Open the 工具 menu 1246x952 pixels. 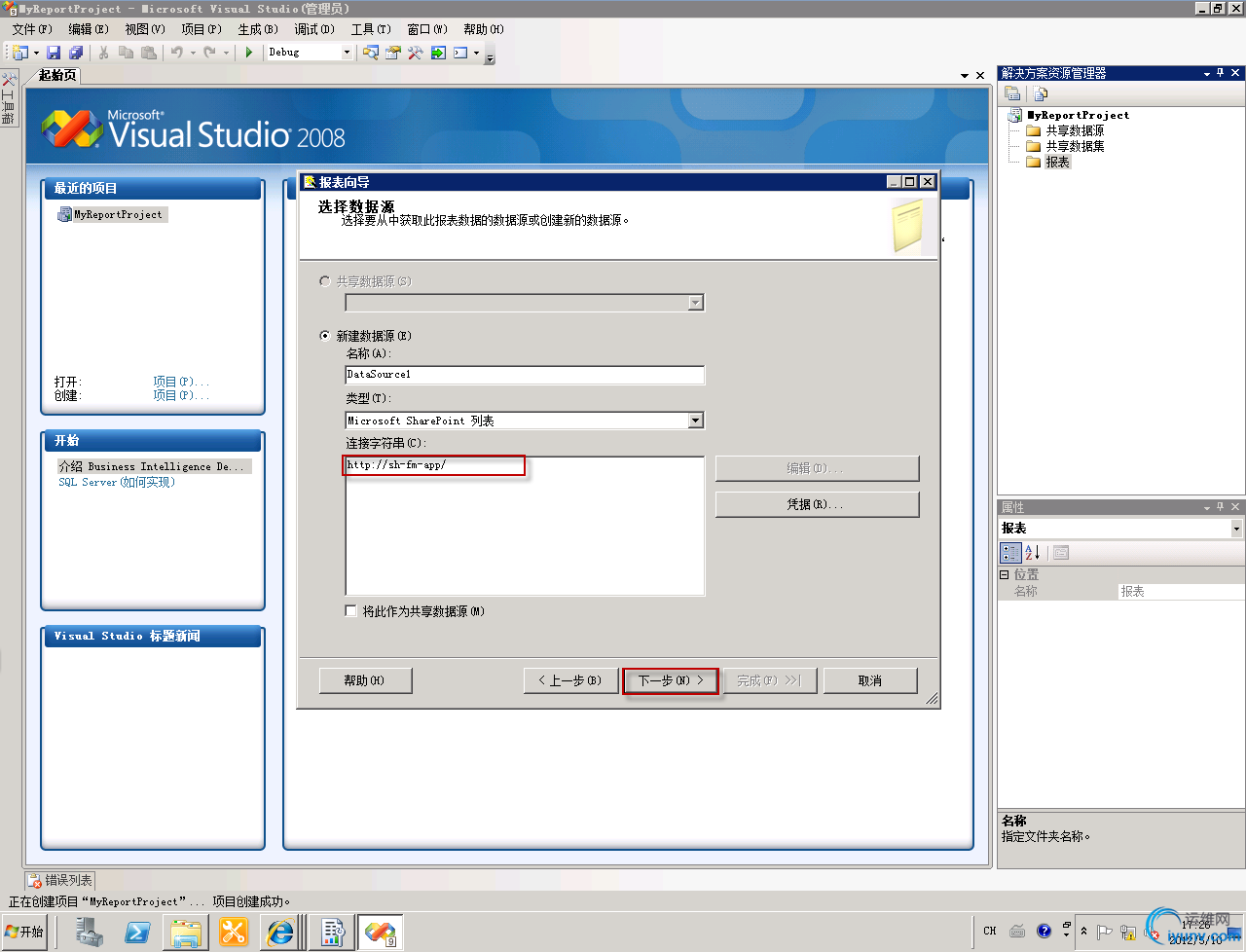tap(371, 29)
